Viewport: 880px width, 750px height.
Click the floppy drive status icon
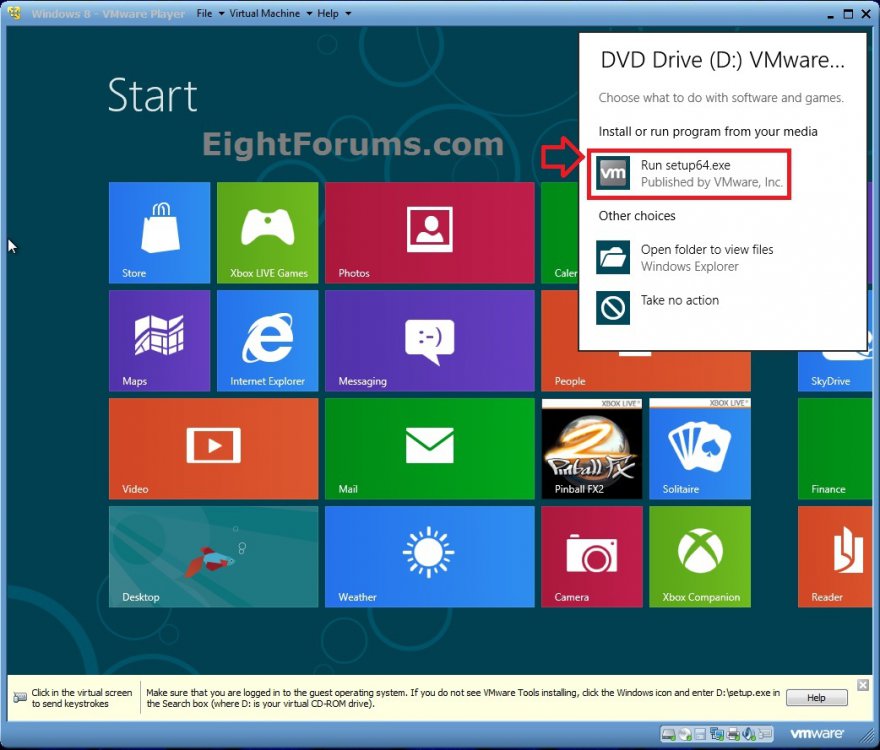pos(700,734)
